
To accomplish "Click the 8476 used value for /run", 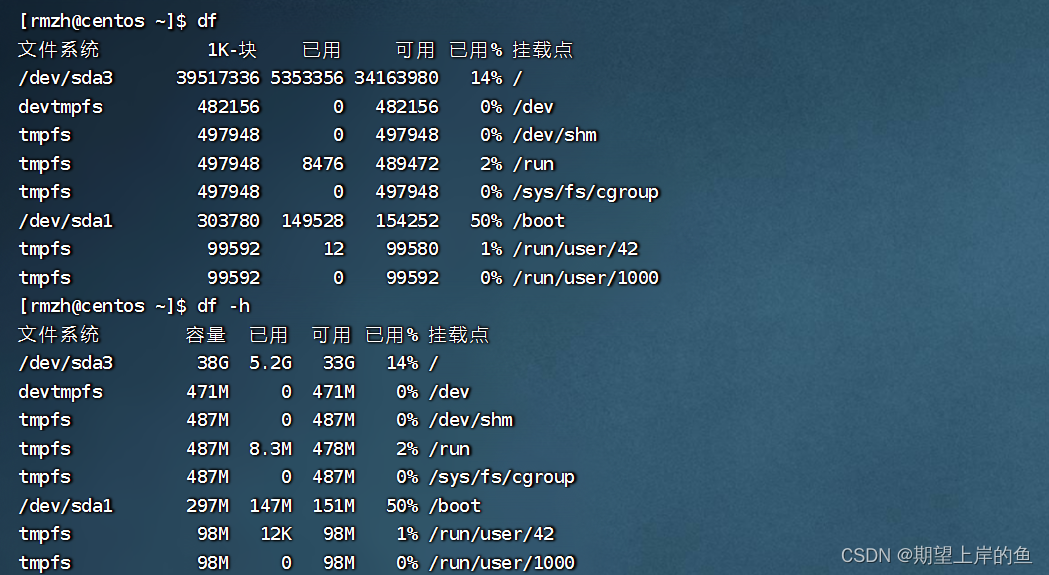I will [321, 164].
